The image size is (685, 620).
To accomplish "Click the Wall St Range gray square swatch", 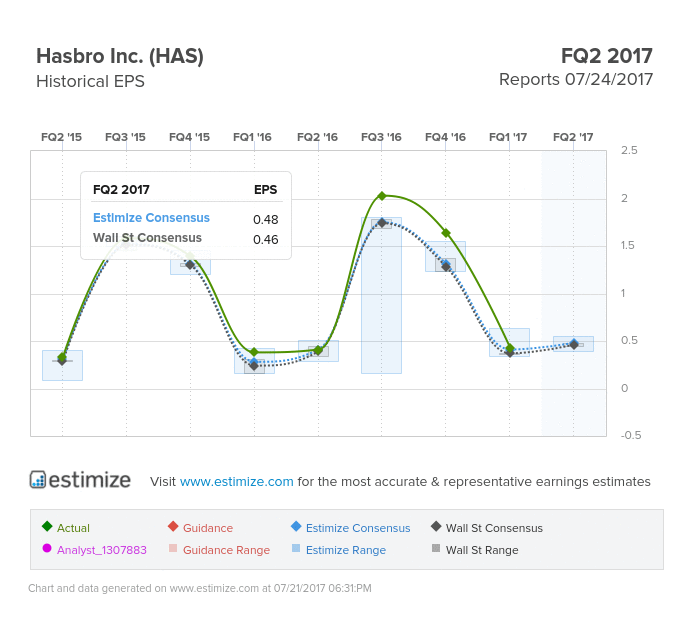I will (436, 548).
